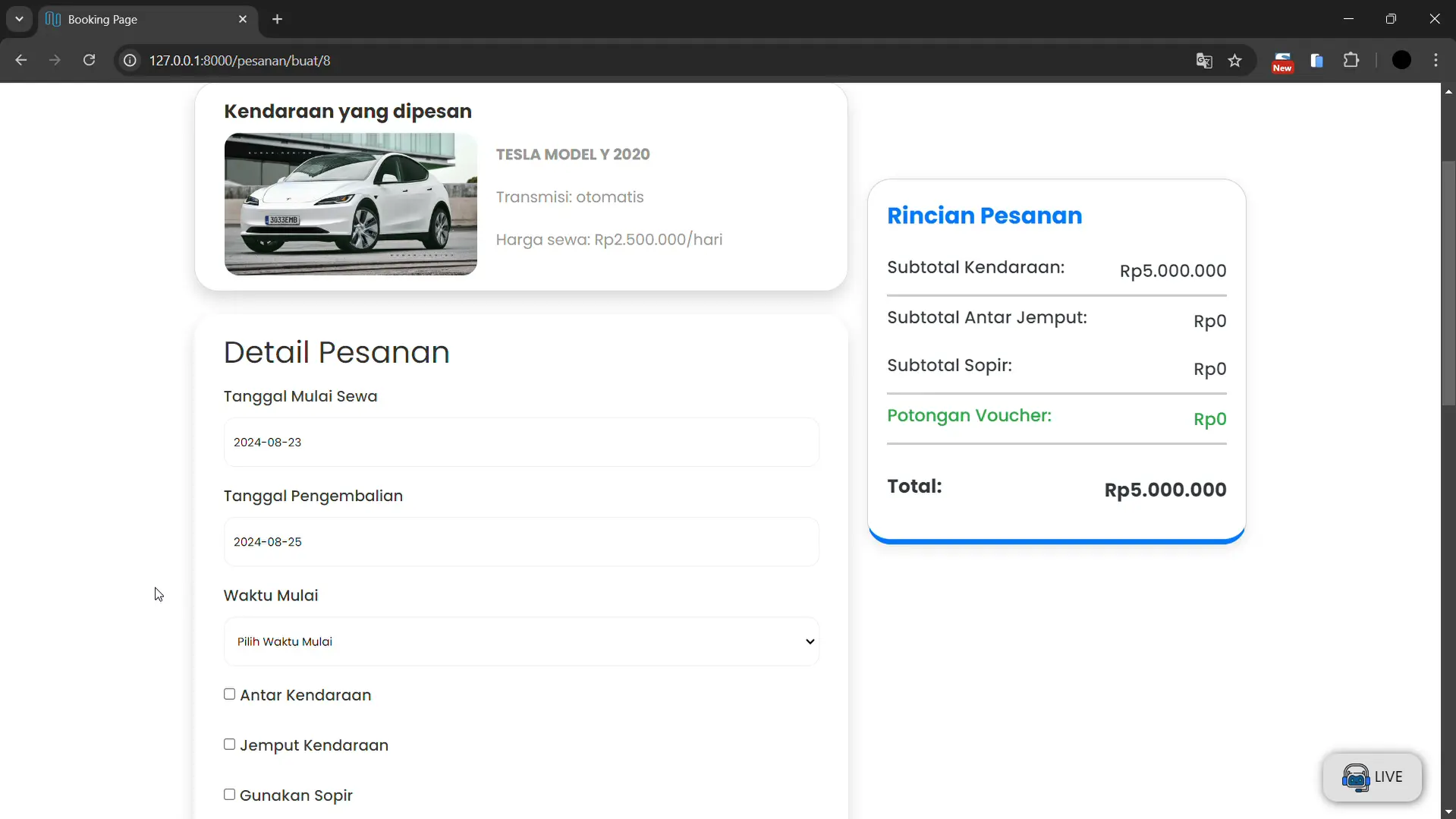Bookmark this page with the star
Image resolution: width=1456 pixels, height=819 pixels.
(x=1235, y=61)
